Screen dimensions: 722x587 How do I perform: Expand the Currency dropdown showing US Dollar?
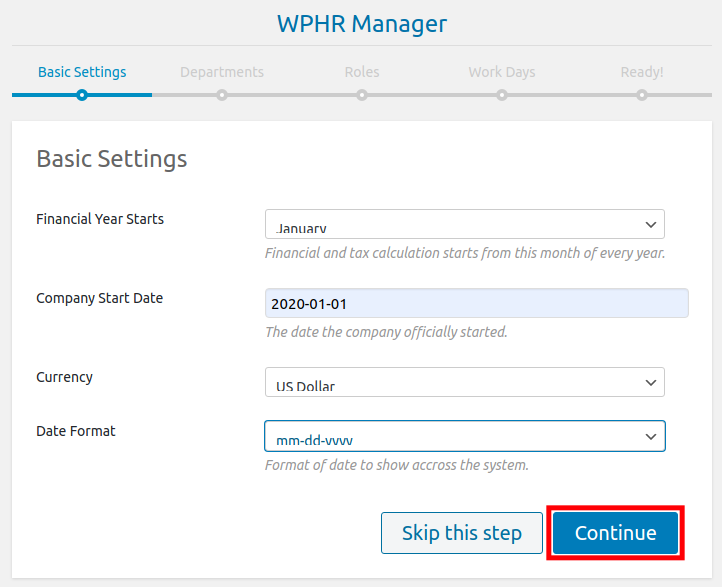point(464,382)
